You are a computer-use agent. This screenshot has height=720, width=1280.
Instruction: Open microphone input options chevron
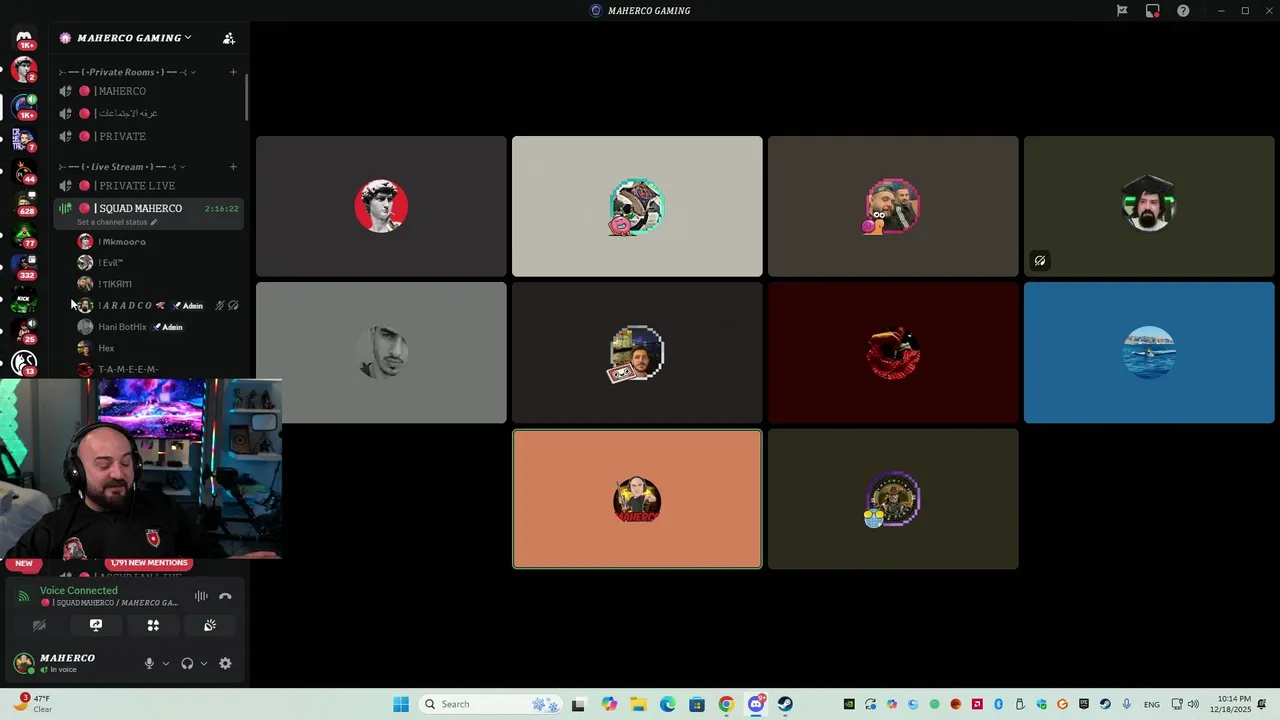(166, 663)
